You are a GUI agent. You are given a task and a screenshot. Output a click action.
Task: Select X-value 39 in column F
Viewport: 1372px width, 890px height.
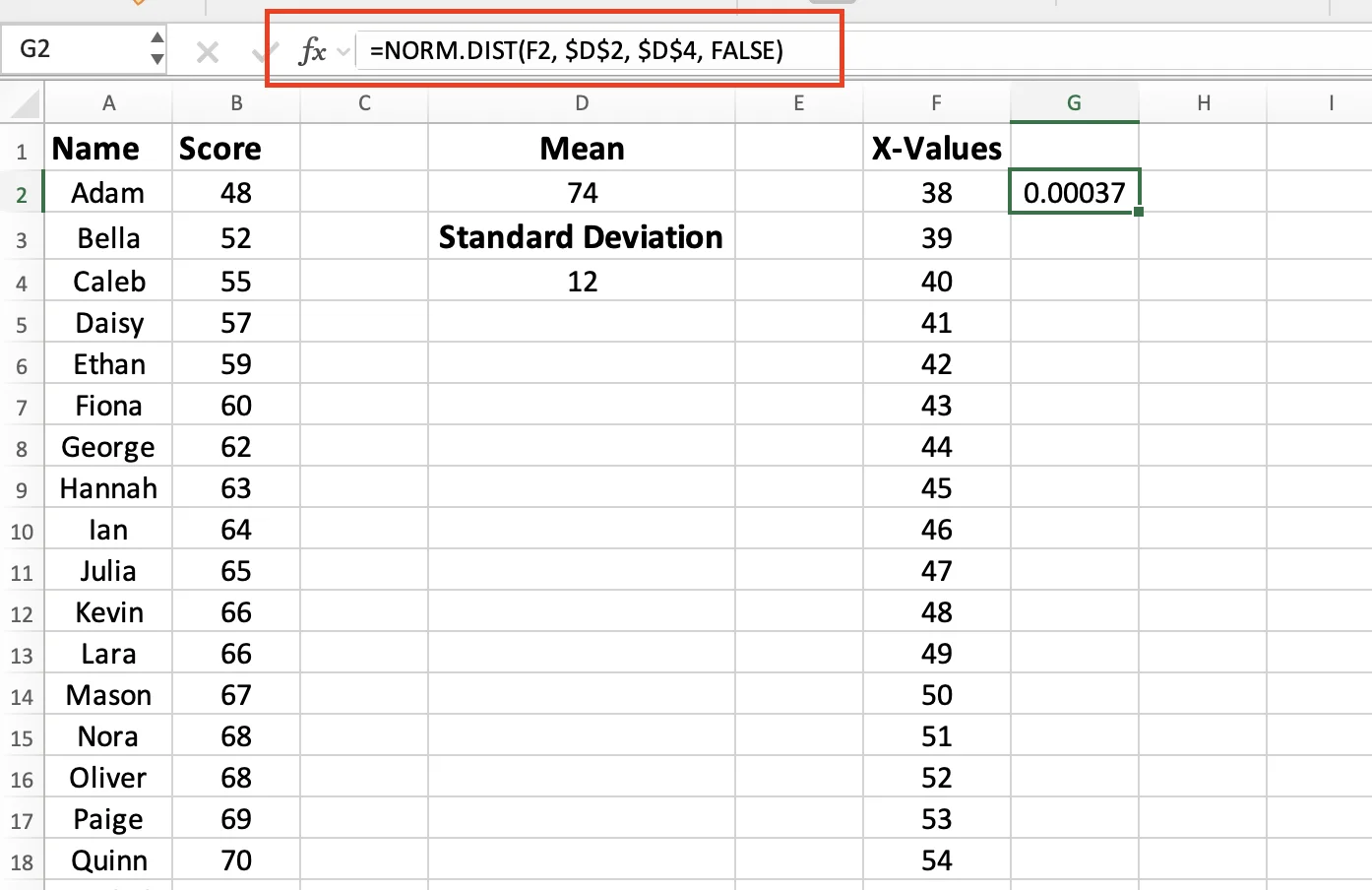click(x=937, y=237)
